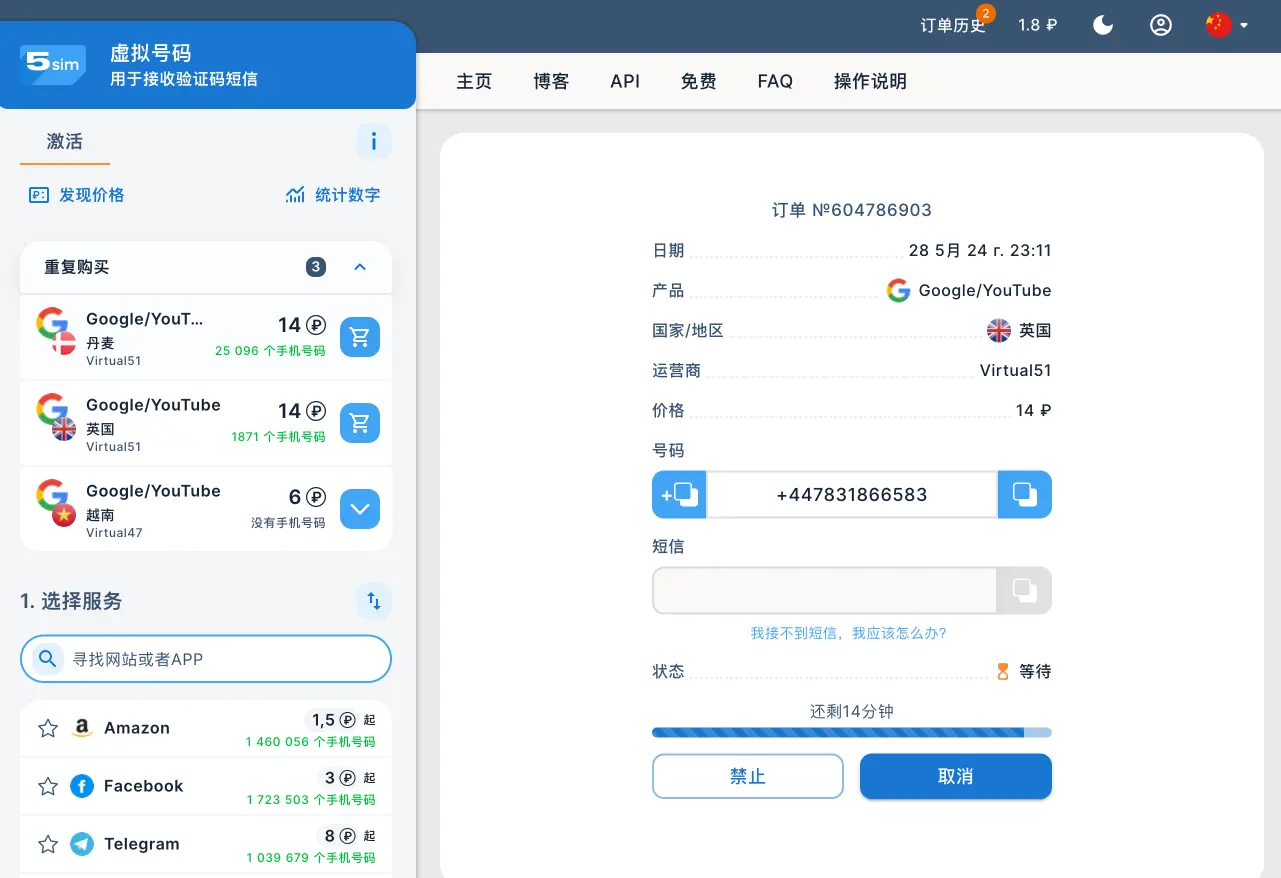
Task: Click the 禁止 button
Action: [x=748, y=776]
